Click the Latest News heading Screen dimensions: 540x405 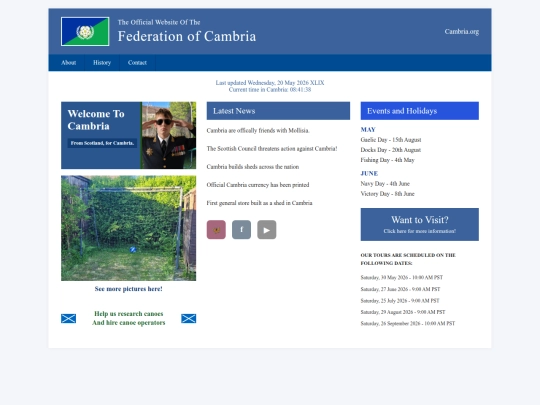pyautogui.click(x=278, y=111)
